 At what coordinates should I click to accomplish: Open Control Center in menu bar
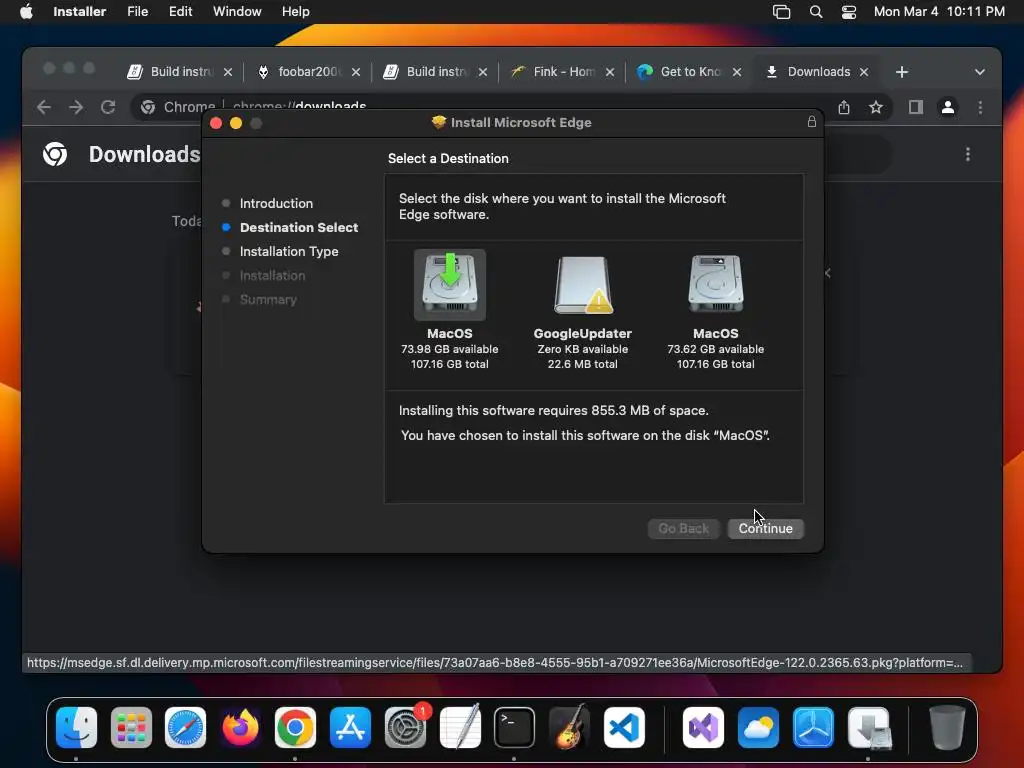(x=848, y=12)
